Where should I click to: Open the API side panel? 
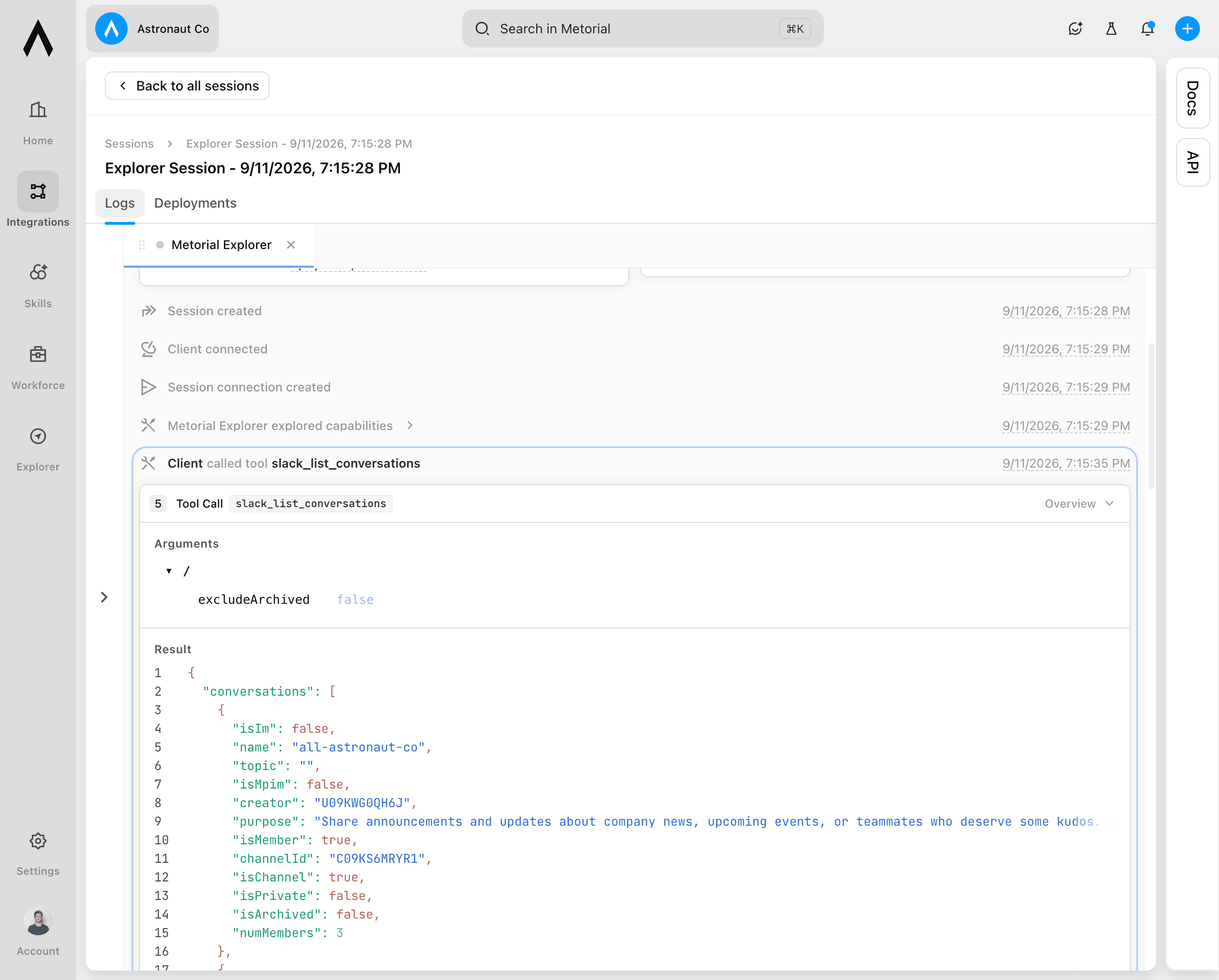coord(1193,162)
